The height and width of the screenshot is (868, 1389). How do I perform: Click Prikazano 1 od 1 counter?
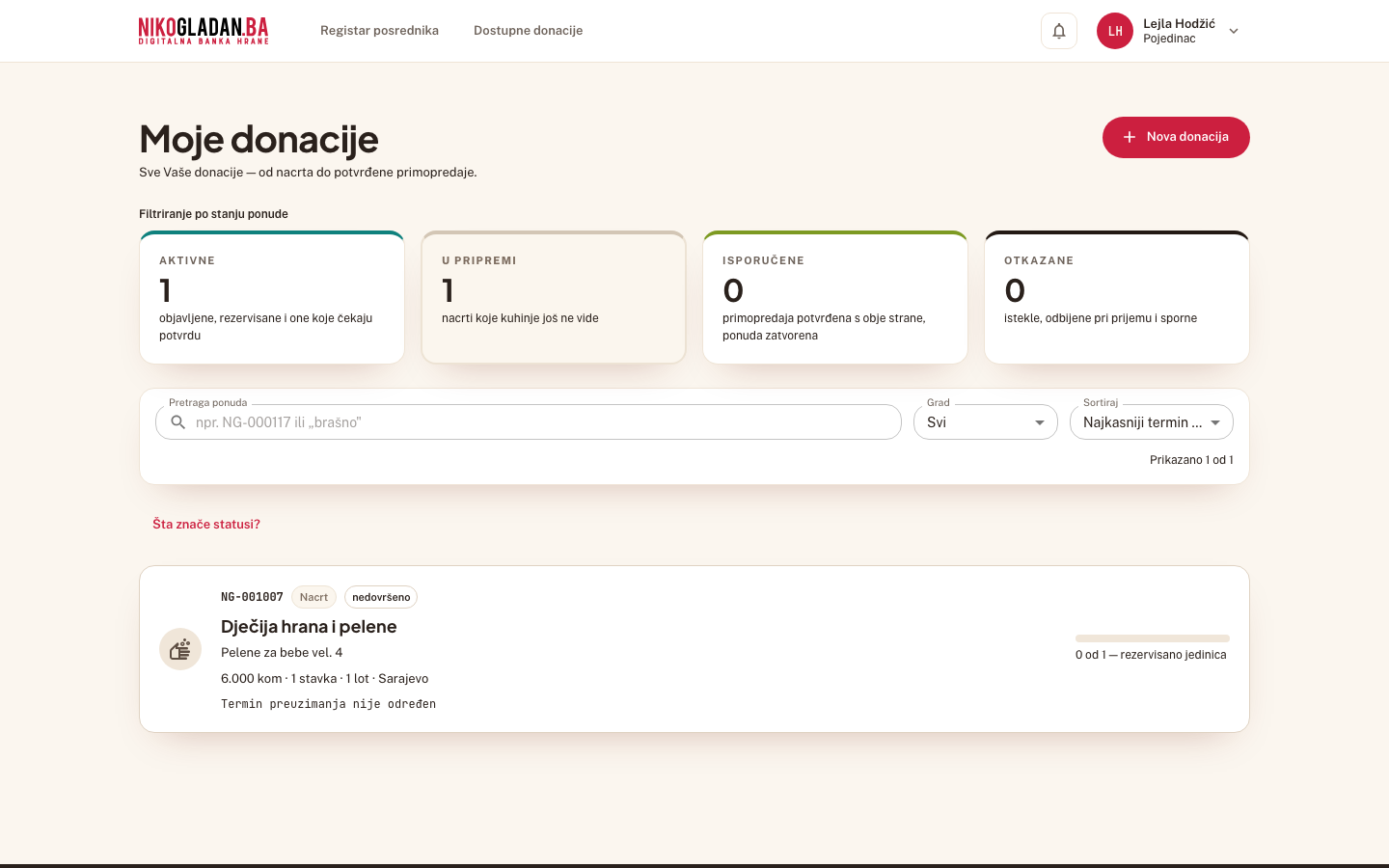point(1191,460)
